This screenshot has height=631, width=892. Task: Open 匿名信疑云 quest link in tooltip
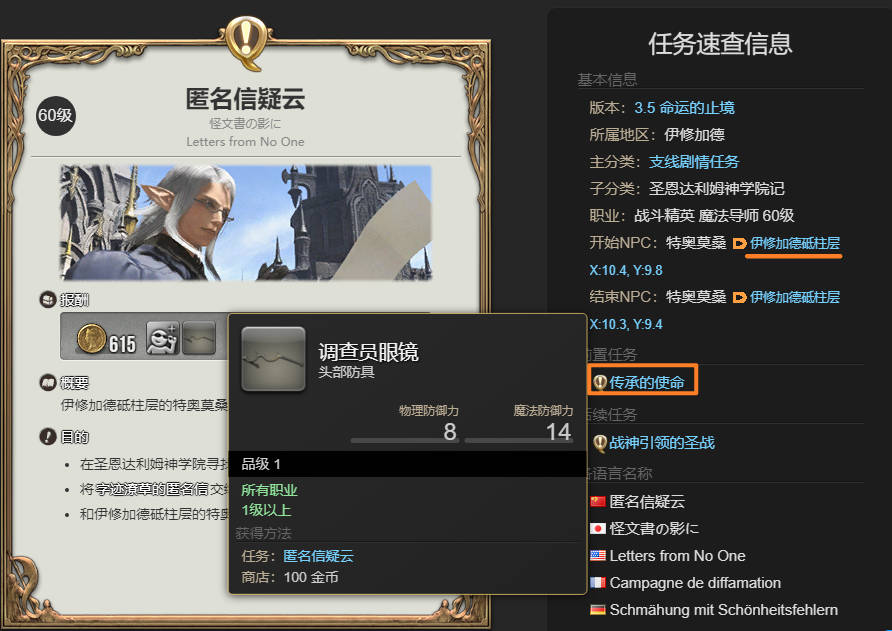[x=319, y=556]
